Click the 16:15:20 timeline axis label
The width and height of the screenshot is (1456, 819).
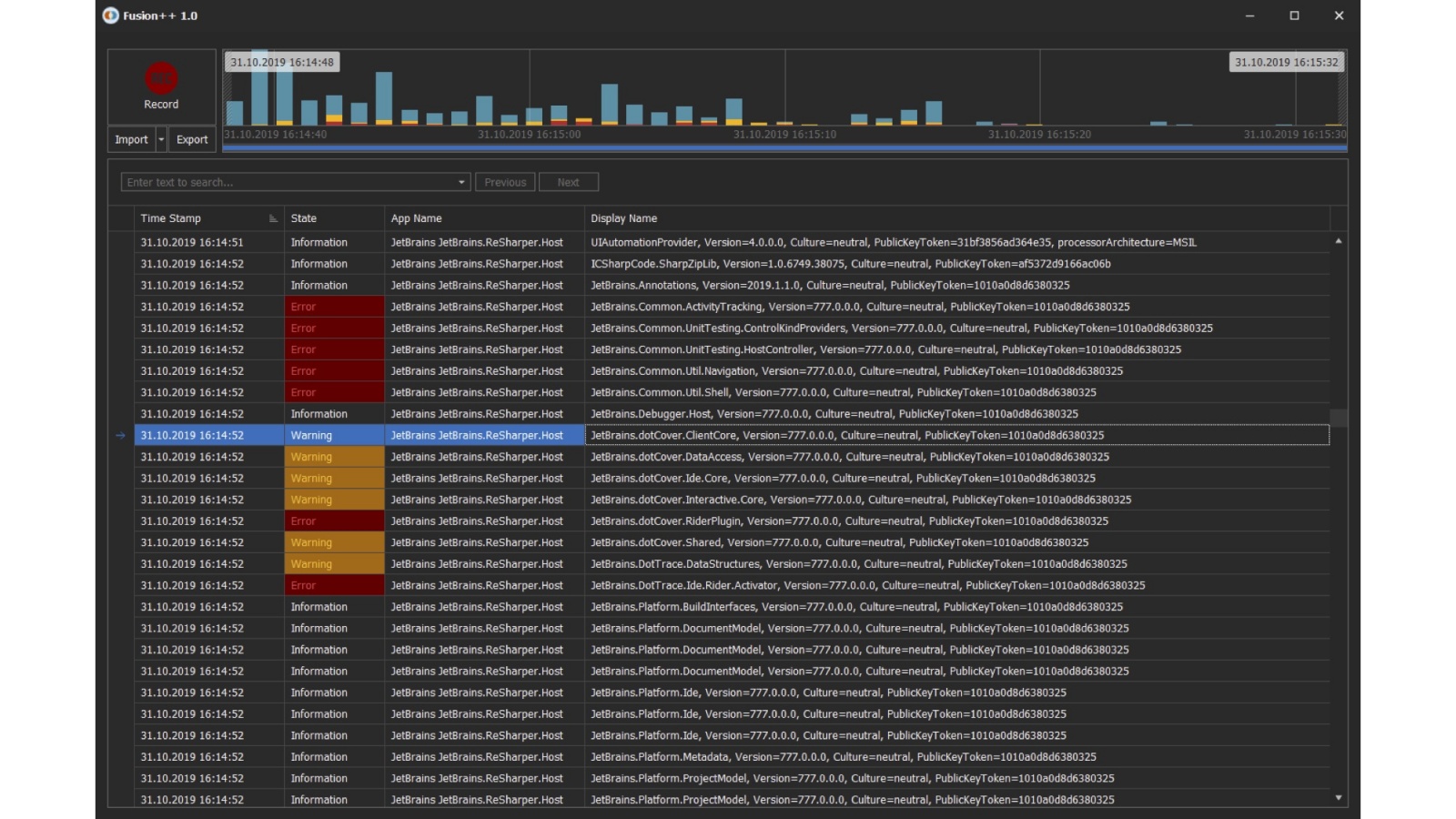pyautogui.click(x=1039, y=135)
